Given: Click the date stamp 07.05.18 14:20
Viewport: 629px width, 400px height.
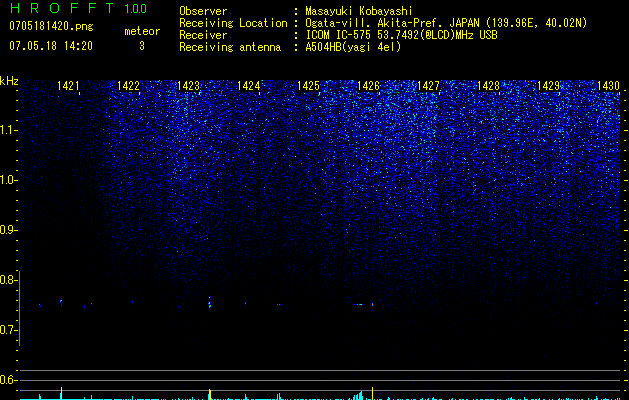Looking at the screenshot, I should coord(51,46).
